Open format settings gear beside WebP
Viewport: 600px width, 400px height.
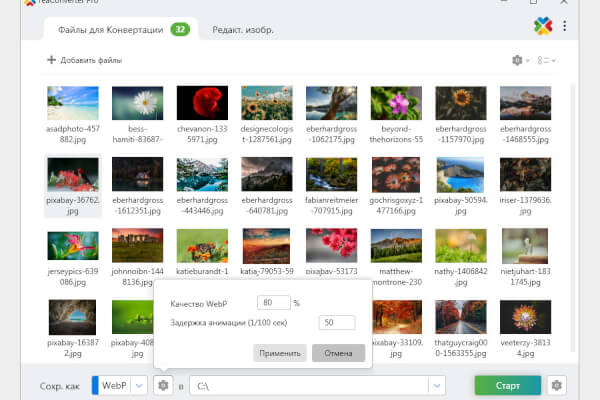tap(162, 385)
